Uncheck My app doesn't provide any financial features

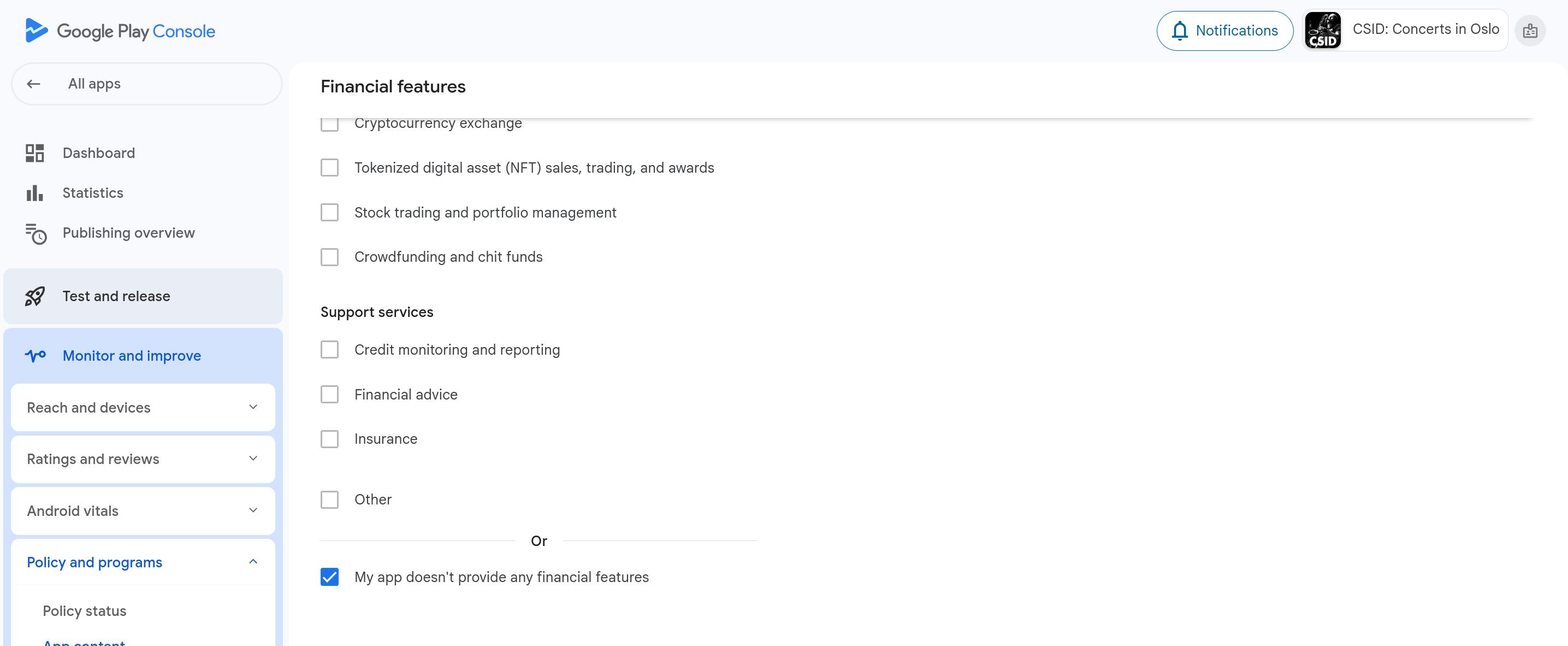(329, 577)
